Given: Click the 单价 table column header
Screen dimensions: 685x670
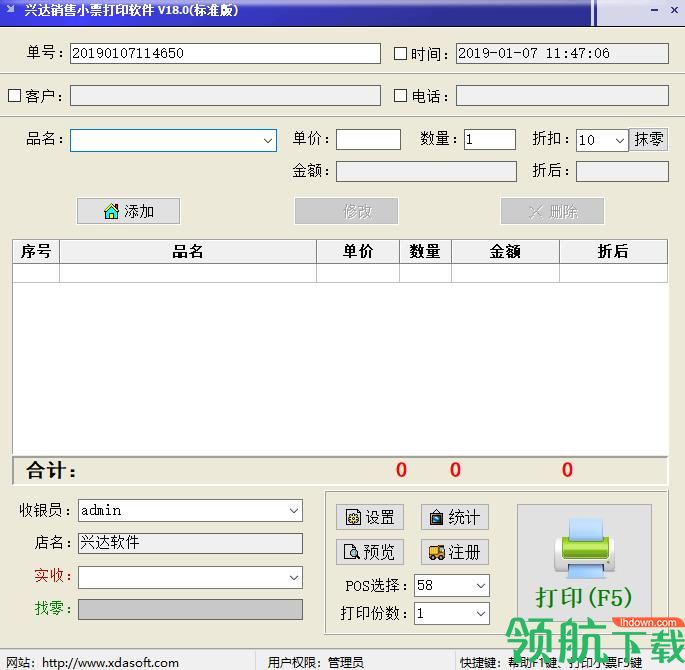Looking at the screenshot, I should click(x=358, y=252).
